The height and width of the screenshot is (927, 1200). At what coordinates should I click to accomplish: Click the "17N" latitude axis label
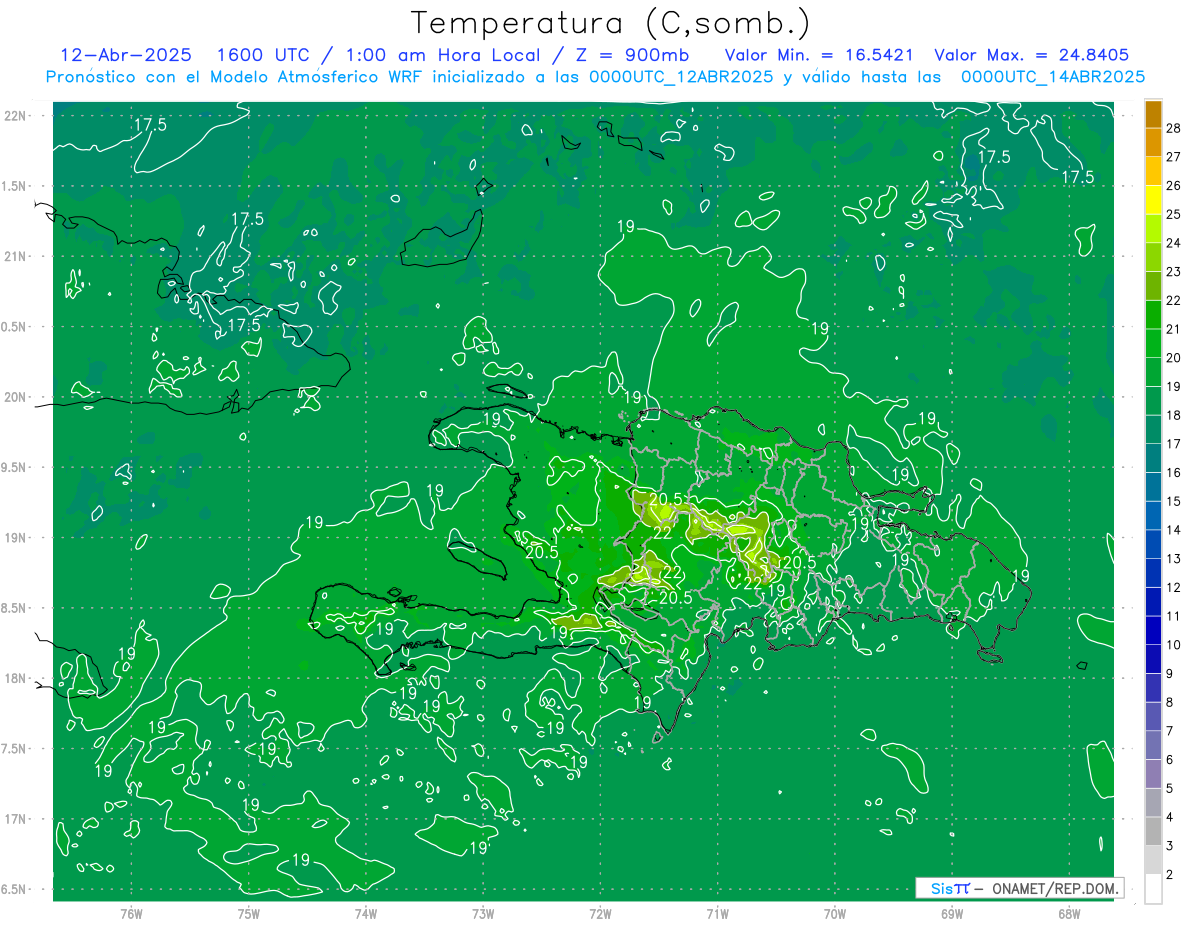coord(15,819)
